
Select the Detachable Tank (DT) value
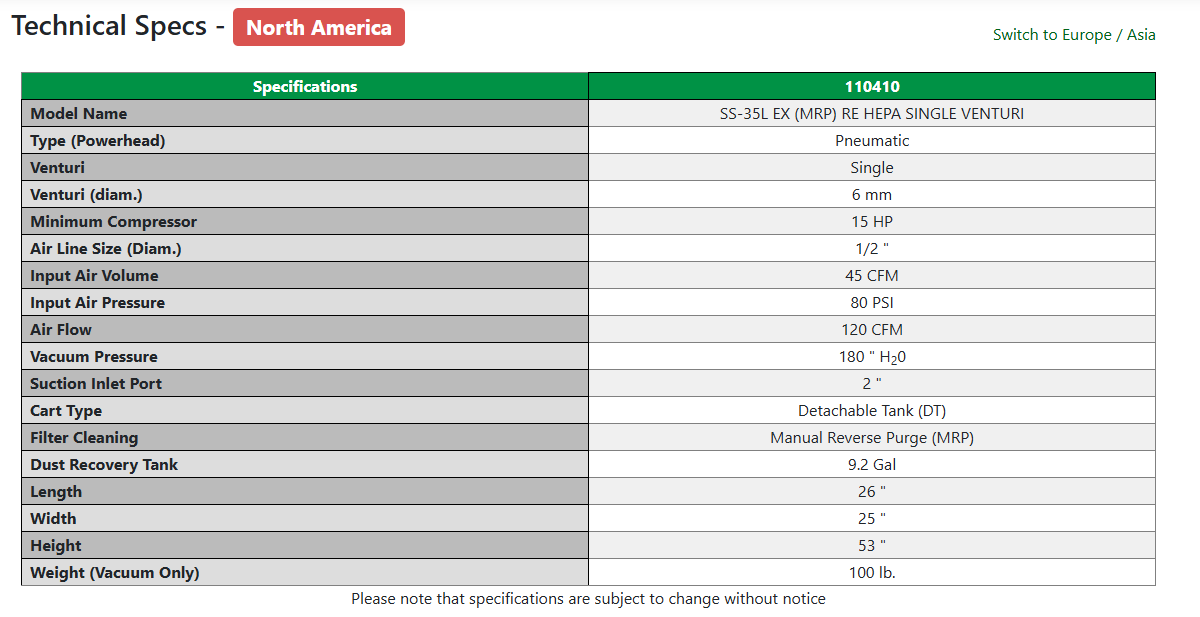872,411
